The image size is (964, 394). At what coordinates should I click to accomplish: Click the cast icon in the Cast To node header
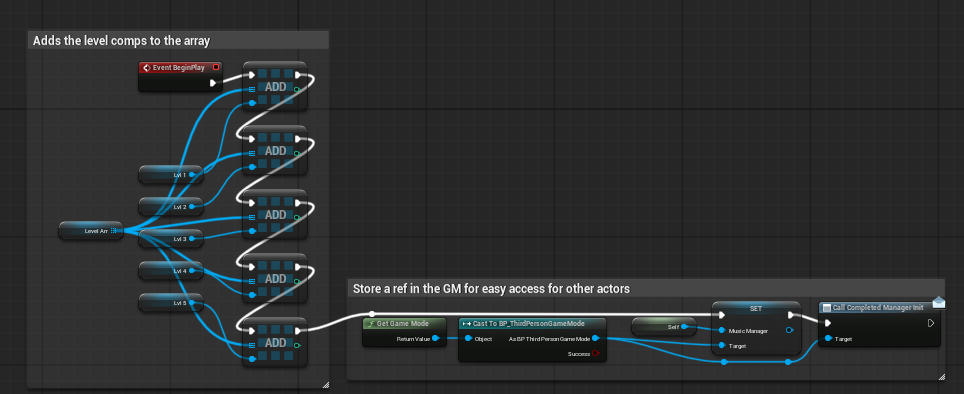coord(466,323)
